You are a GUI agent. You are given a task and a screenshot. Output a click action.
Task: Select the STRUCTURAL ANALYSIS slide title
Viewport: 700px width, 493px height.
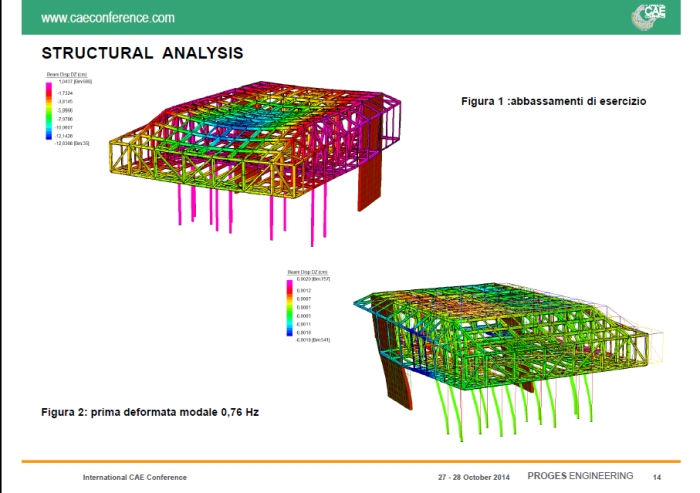click(x=142, y=52)
